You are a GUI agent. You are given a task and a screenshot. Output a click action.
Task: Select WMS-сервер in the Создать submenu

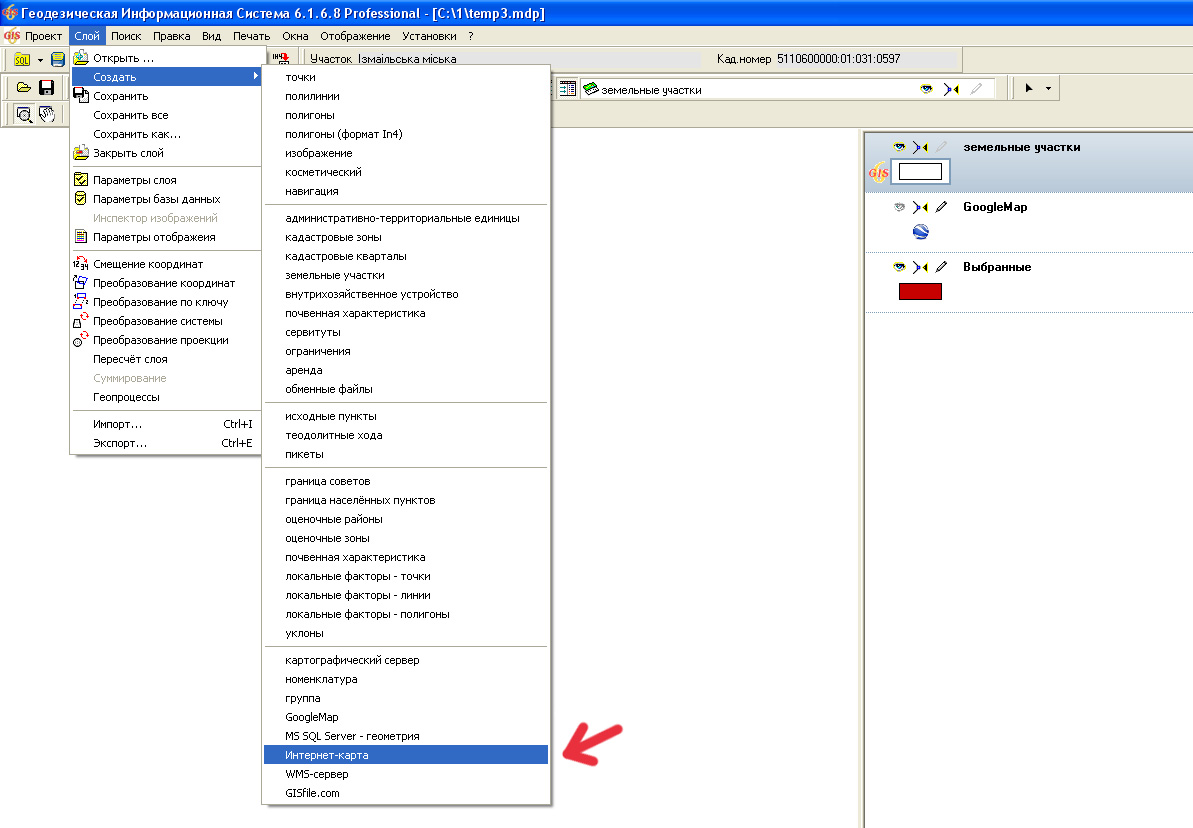[x=406, y=774]
